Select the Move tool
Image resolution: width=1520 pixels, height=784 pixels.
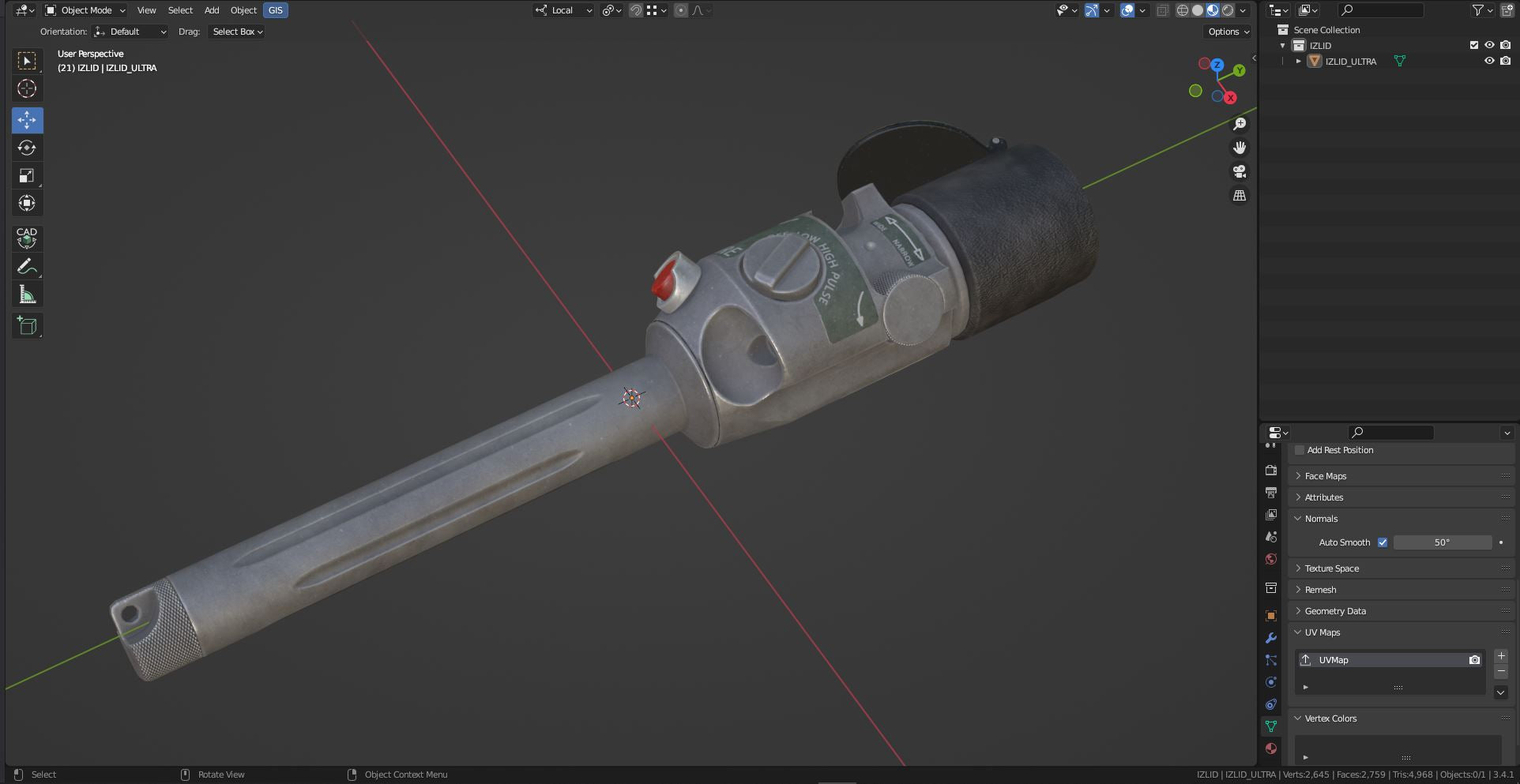[x=27, y=120]
